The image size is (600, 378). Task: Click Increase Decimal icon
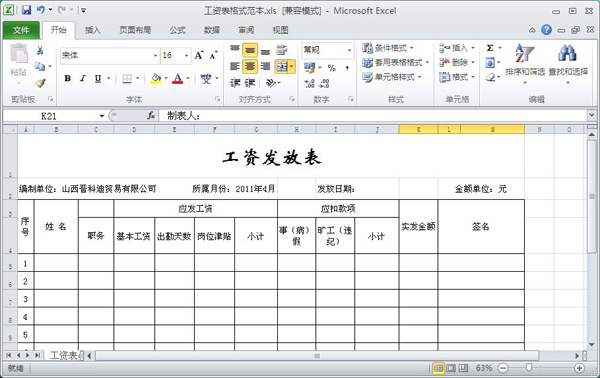pos(309,83)
